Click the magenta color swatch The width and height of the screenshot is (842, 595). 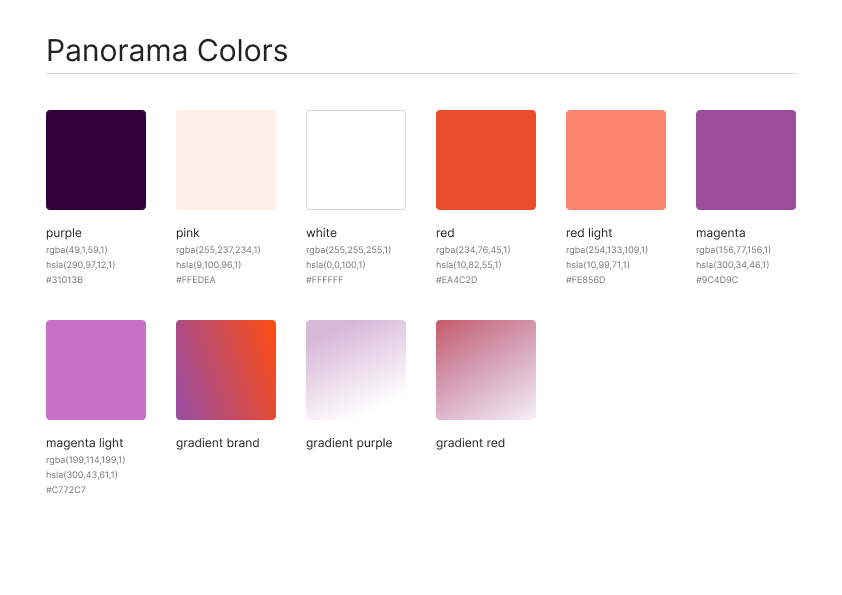[746, 160]
